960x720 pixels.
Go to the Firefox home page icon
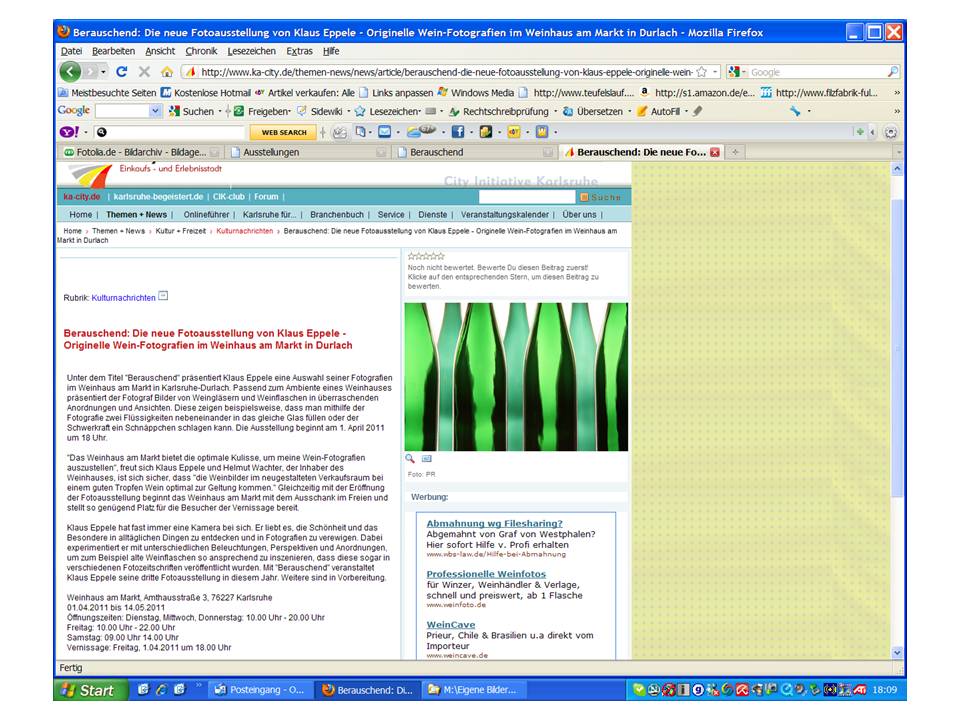[x=167, y=72]
